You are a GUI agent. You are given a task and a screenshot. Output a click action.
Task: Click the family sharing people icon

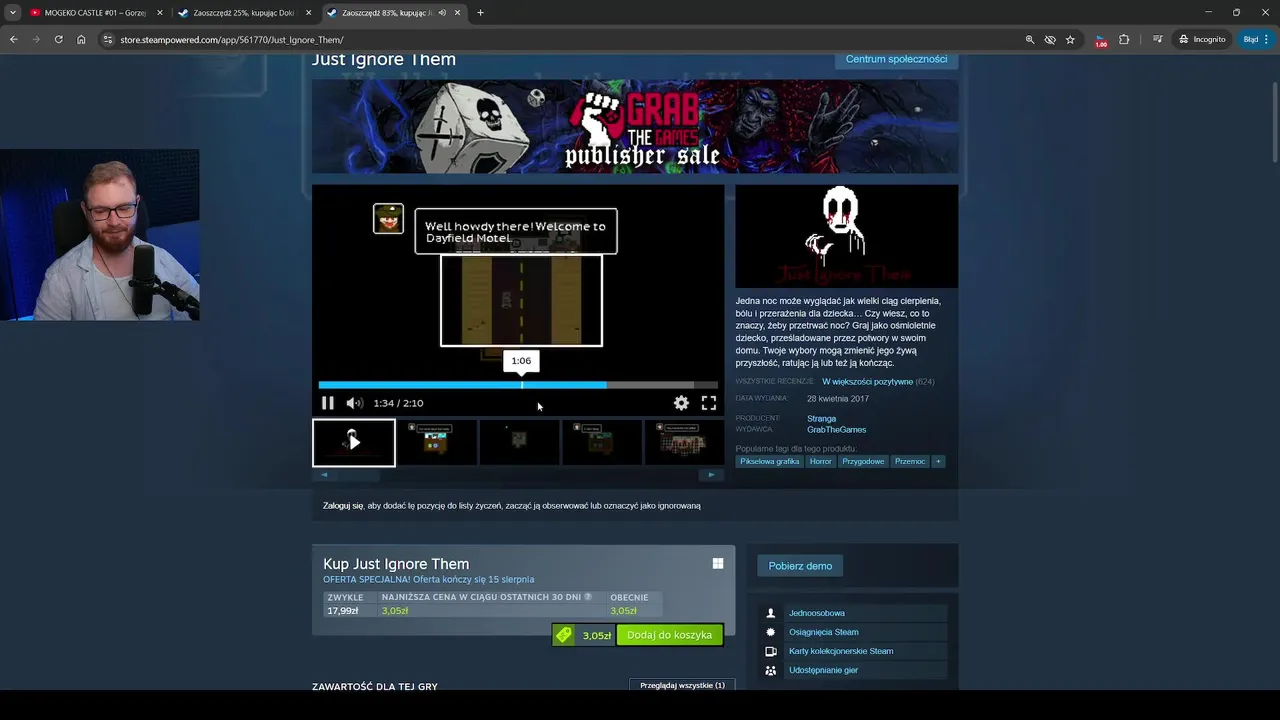click(x=770, y=670)
